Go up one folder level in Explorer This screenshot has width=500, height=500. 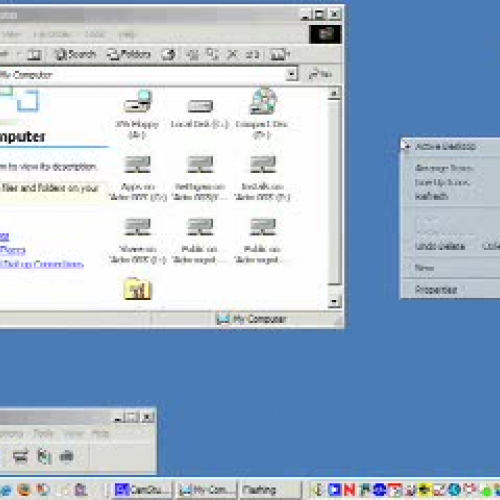(34, 54)
